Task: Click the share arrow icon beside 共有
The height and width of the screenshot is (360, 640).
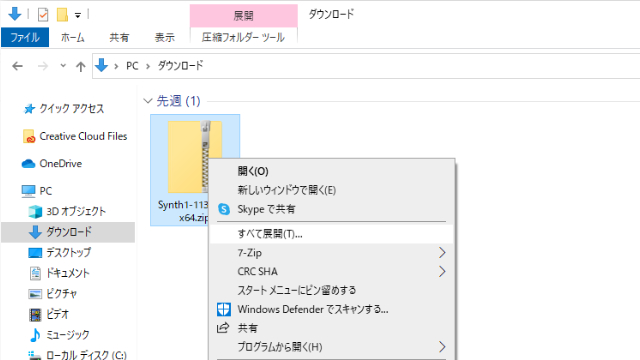Action: tap(223, 328)
